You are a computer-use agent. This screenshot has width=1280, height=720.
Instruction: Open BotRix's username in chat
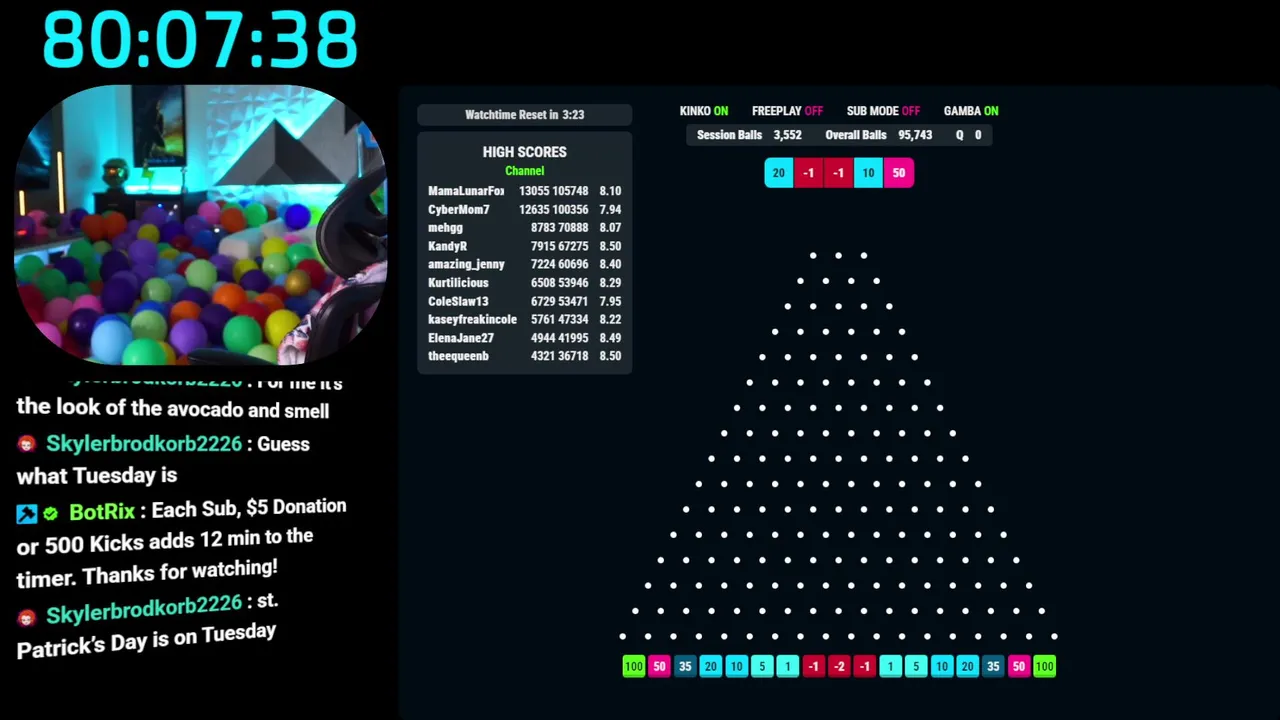(102, 512)
